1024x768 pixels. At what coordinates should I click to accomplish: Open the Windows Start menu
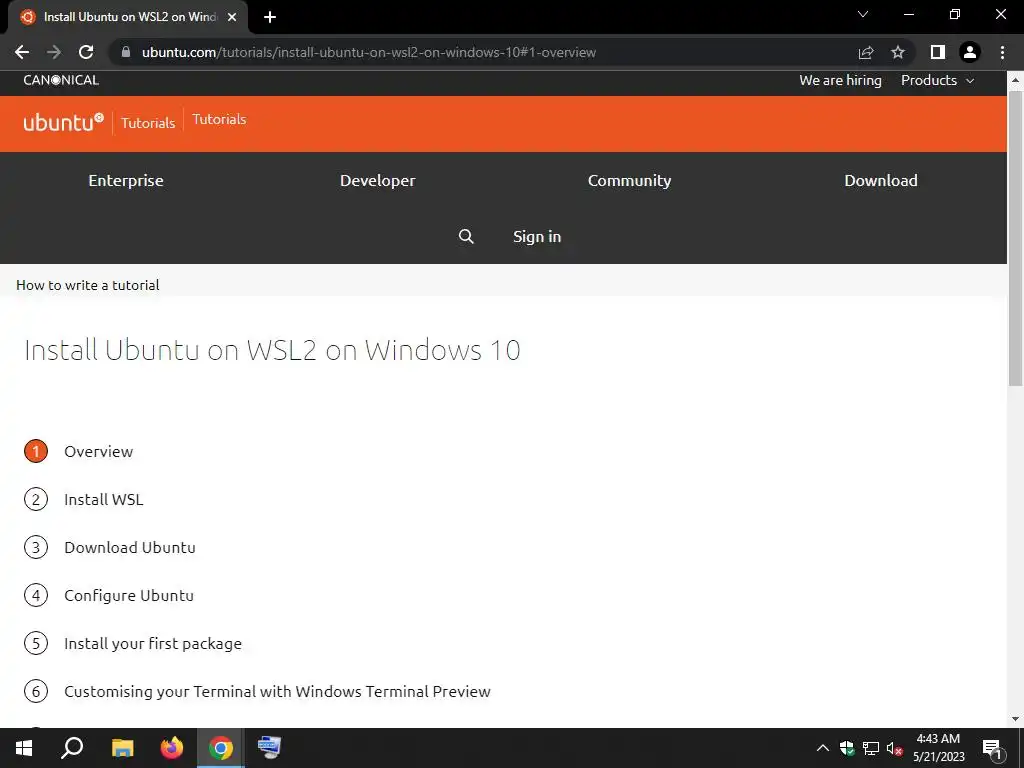[24, 748]
